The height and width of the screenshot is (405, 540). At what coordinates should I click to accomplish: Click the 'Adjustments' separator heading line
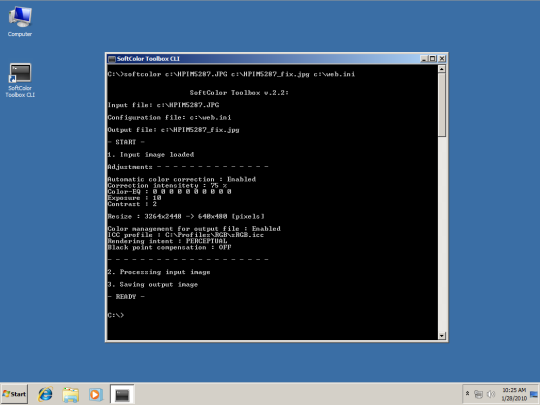click(x=188, y=167)
